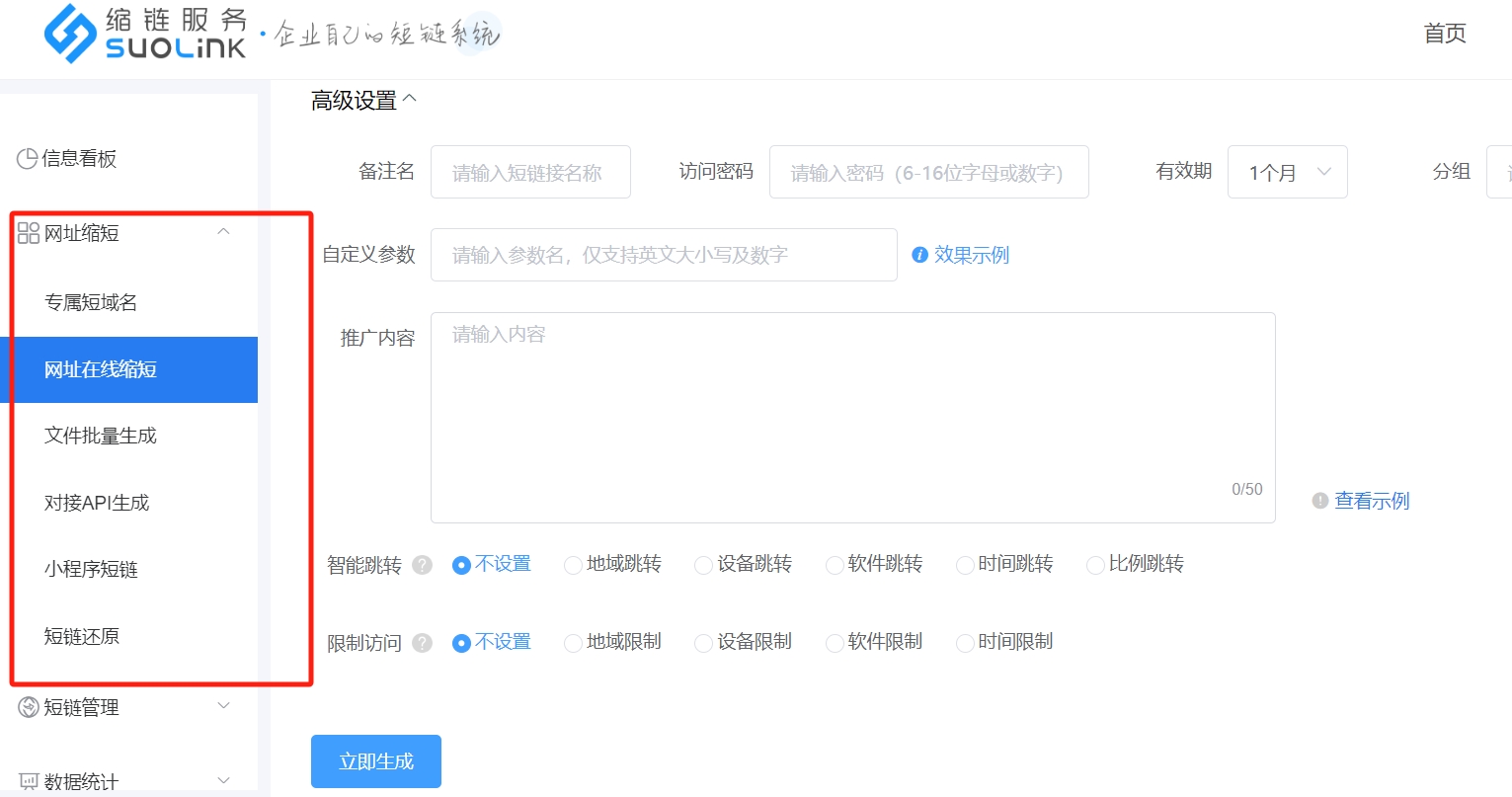Click the info icon next to 效果示例

click(919, 255)
